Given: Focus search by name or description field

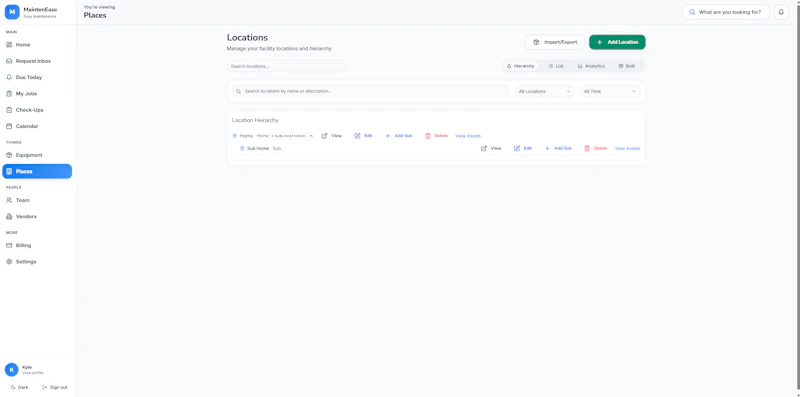Looking at the screenshot, I should point(371,91).
